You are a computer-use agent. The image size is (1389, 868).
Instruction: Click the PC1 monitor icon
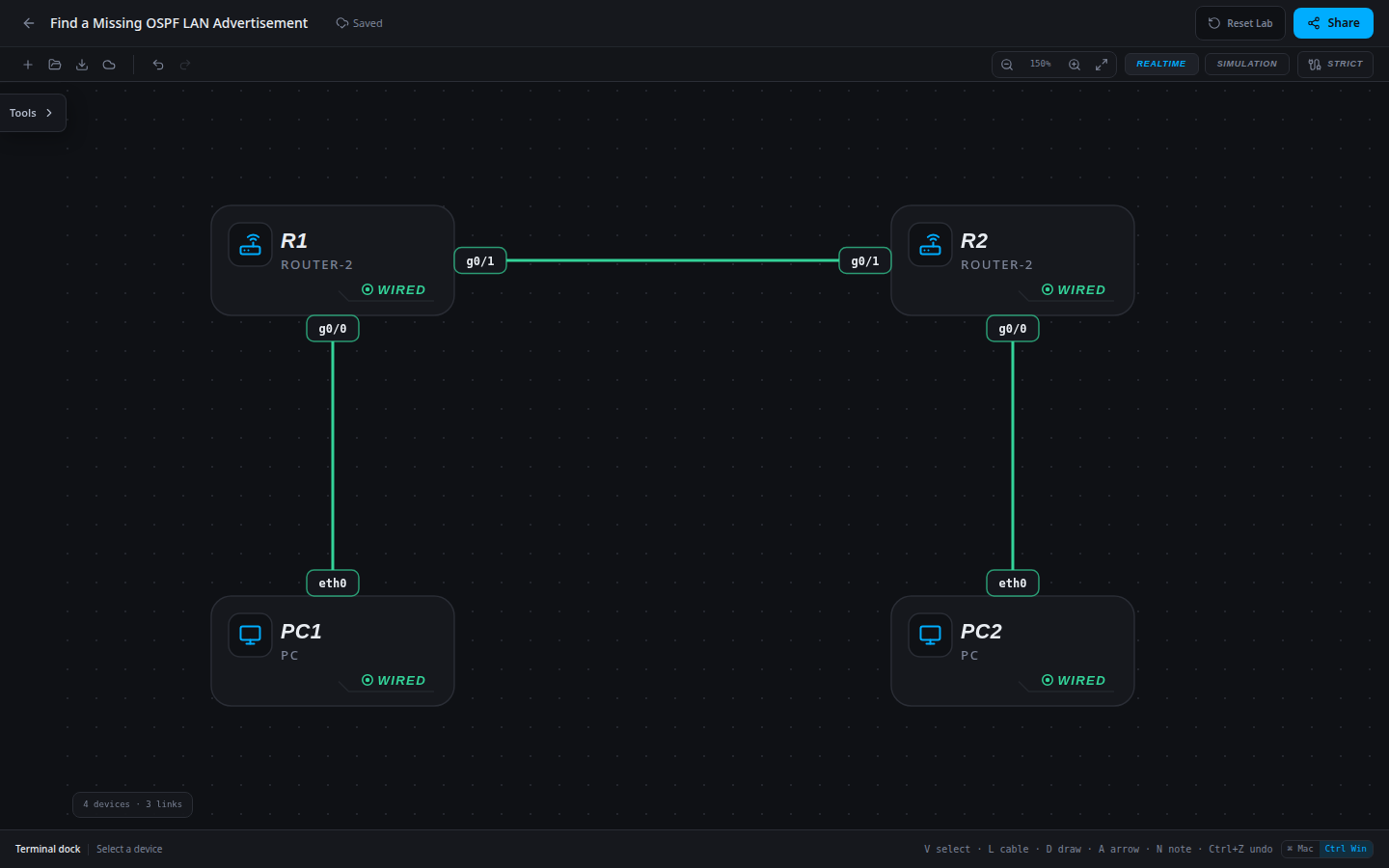251,636
